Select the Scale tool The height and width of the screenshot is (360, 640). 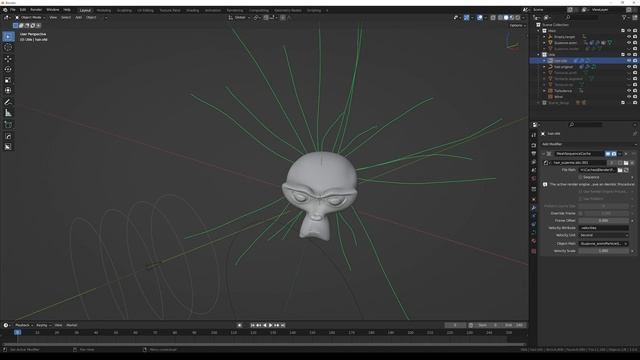[x=8, y=80]
